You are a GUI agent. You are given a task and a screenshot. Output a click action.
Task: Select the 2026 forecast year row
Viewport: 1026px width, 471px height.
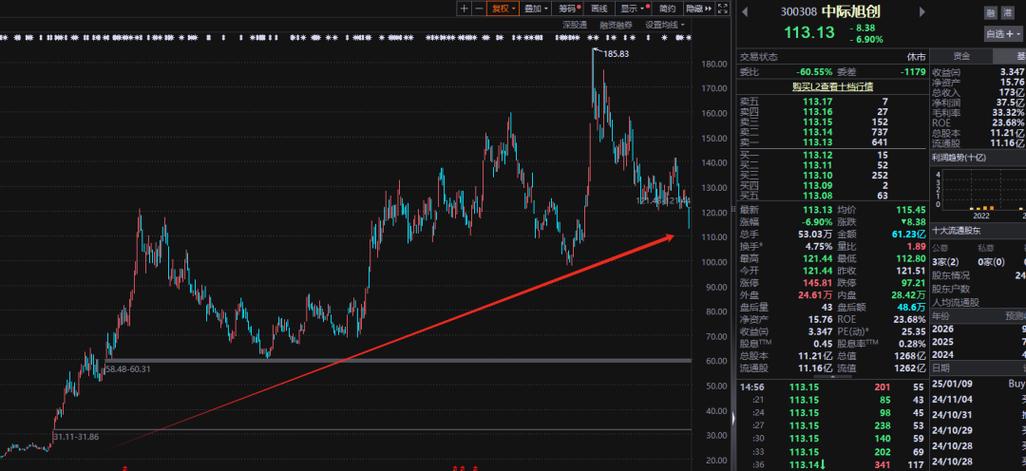978,329
